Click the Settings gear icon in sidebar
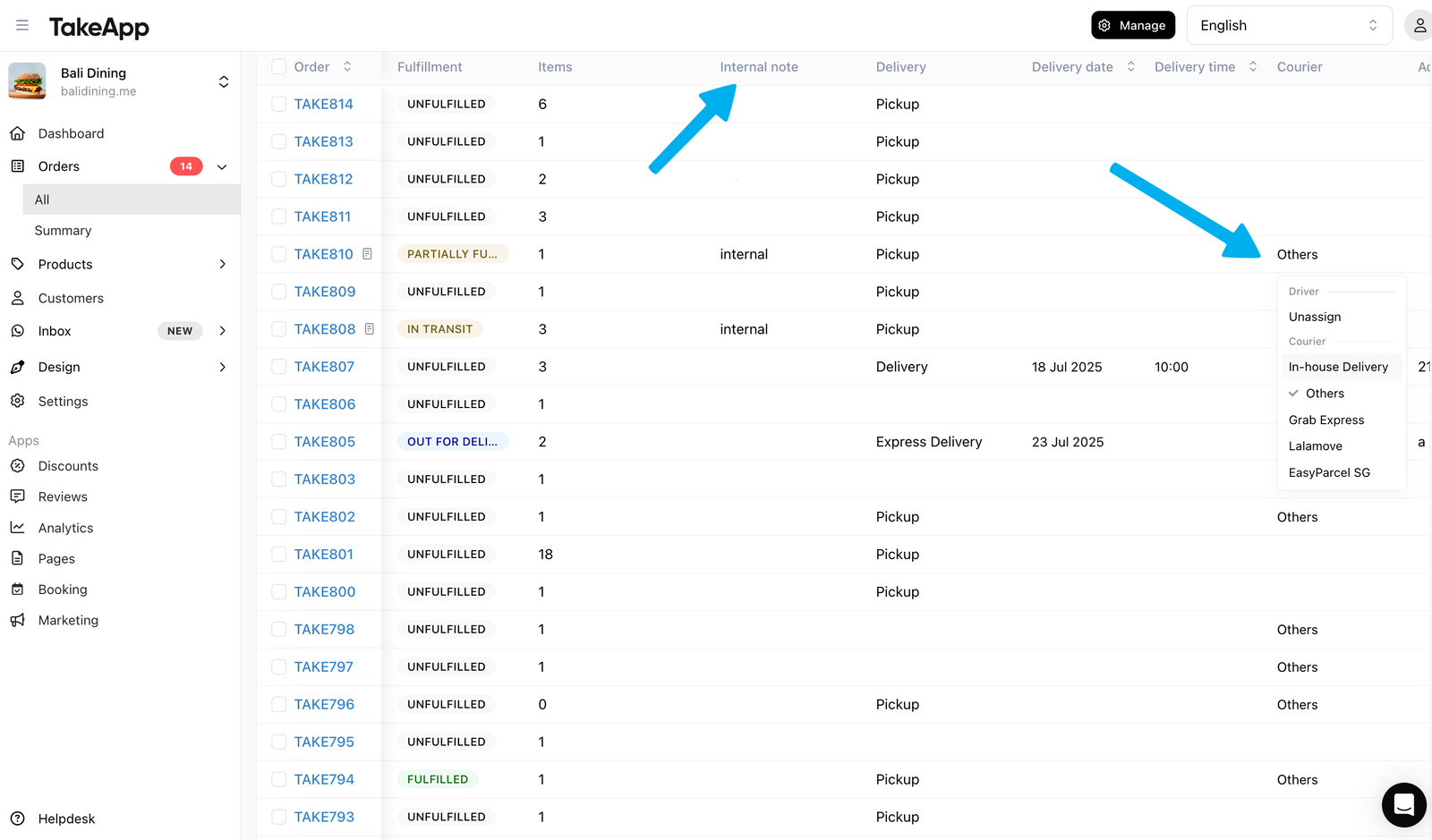 17,401
